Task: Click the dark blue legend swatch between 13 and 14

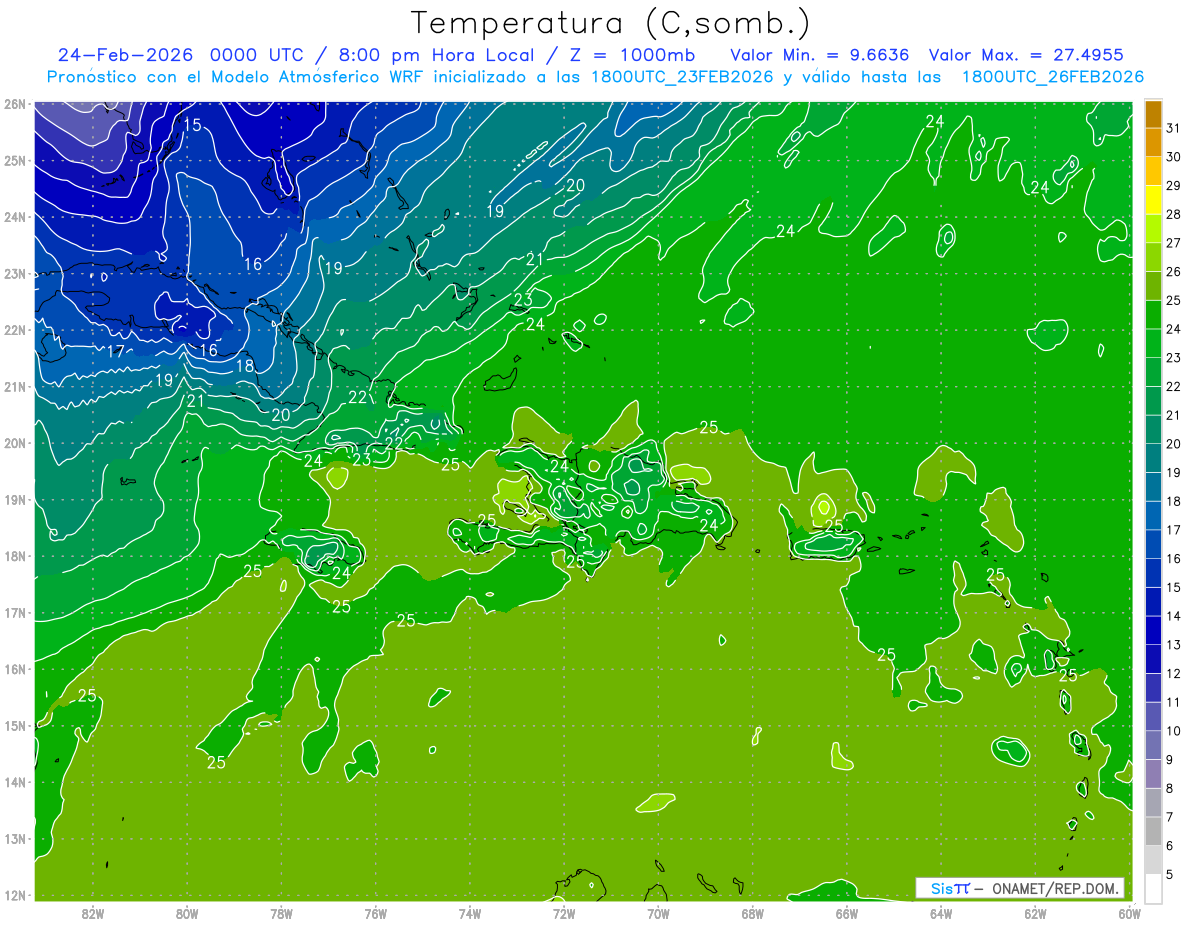Action: (1153, 630)
